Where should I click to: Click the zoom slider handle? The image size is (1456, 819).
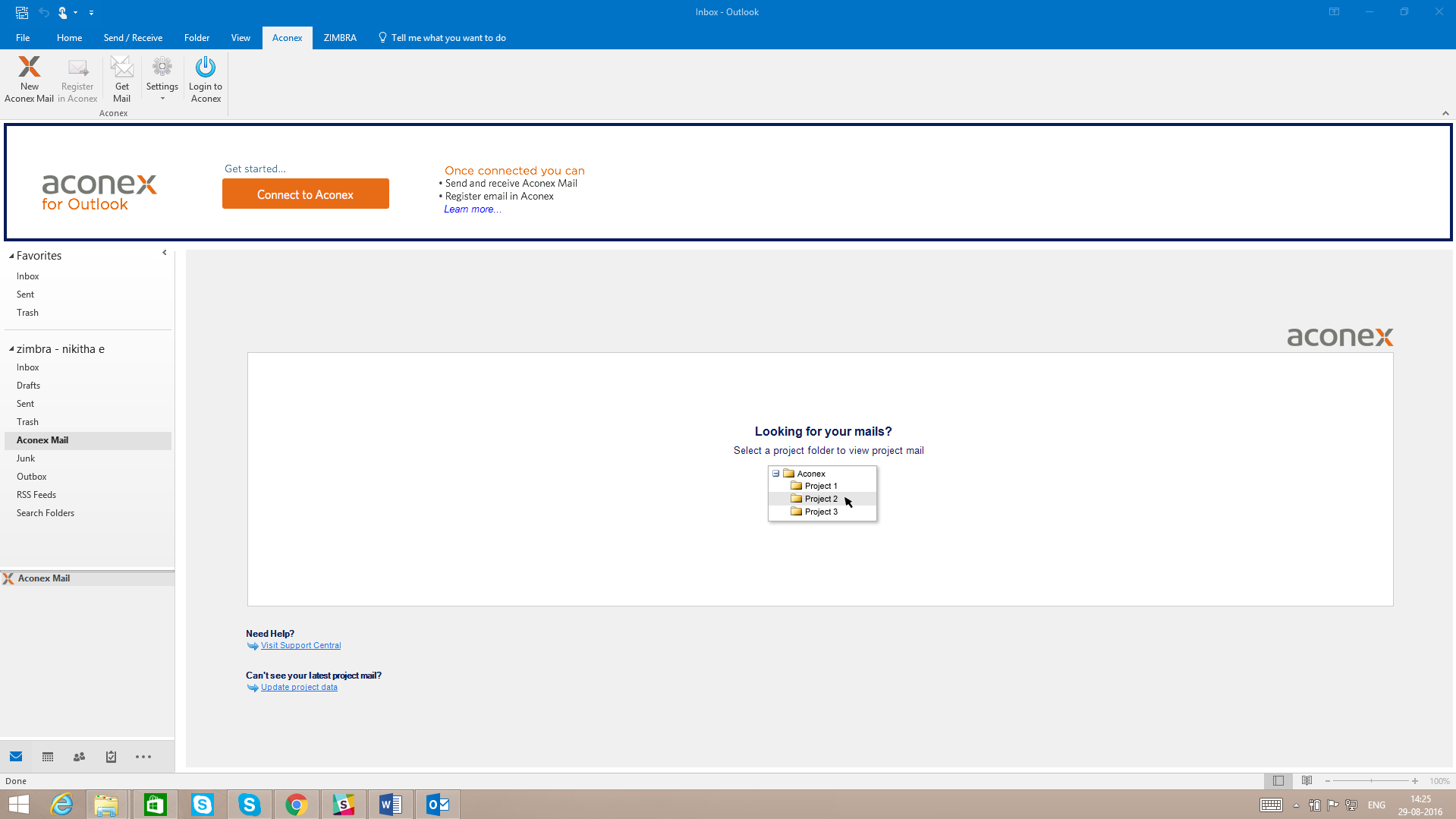1371,781
